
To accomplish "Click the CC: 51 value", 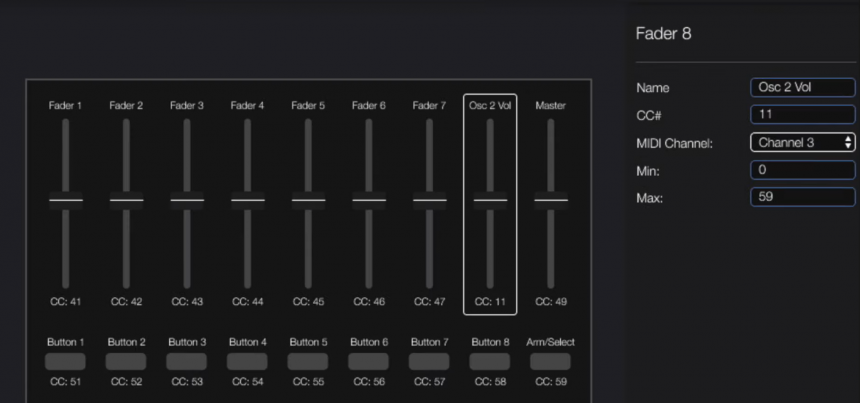I will pos(65,382).
